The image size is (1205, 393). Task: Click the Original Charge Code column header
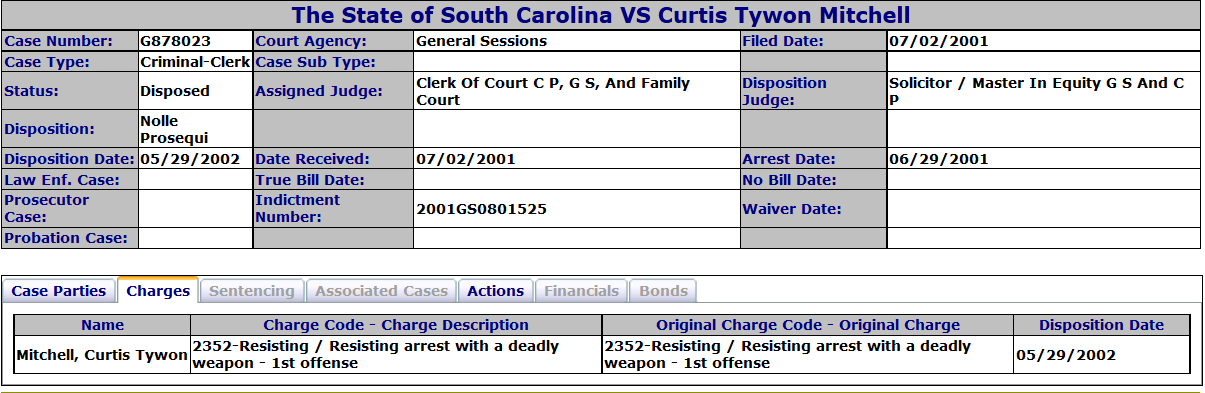pos(808,325)
